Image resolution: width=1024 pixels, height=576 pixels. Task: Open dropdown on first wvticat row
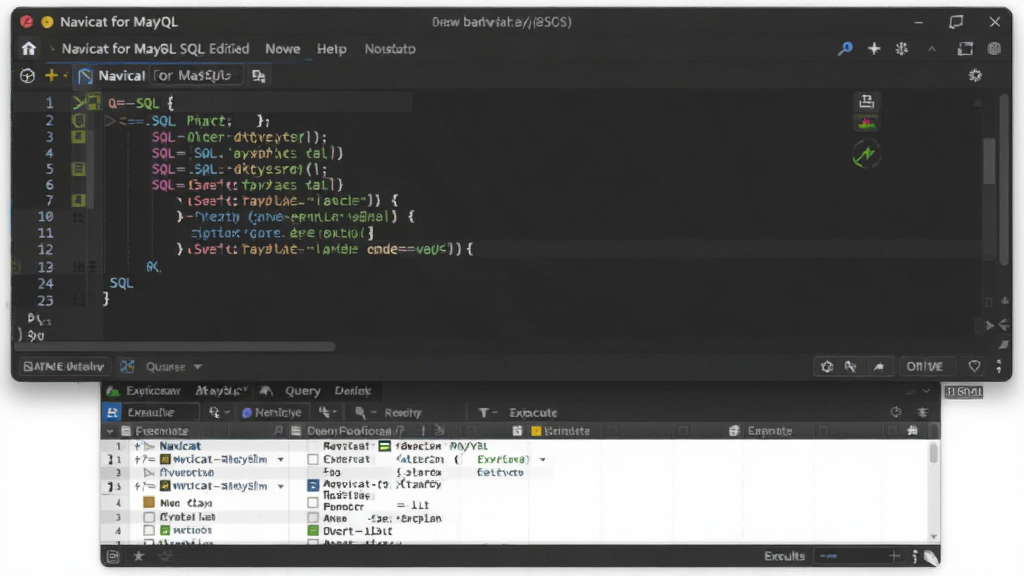(x=281, y=460)
